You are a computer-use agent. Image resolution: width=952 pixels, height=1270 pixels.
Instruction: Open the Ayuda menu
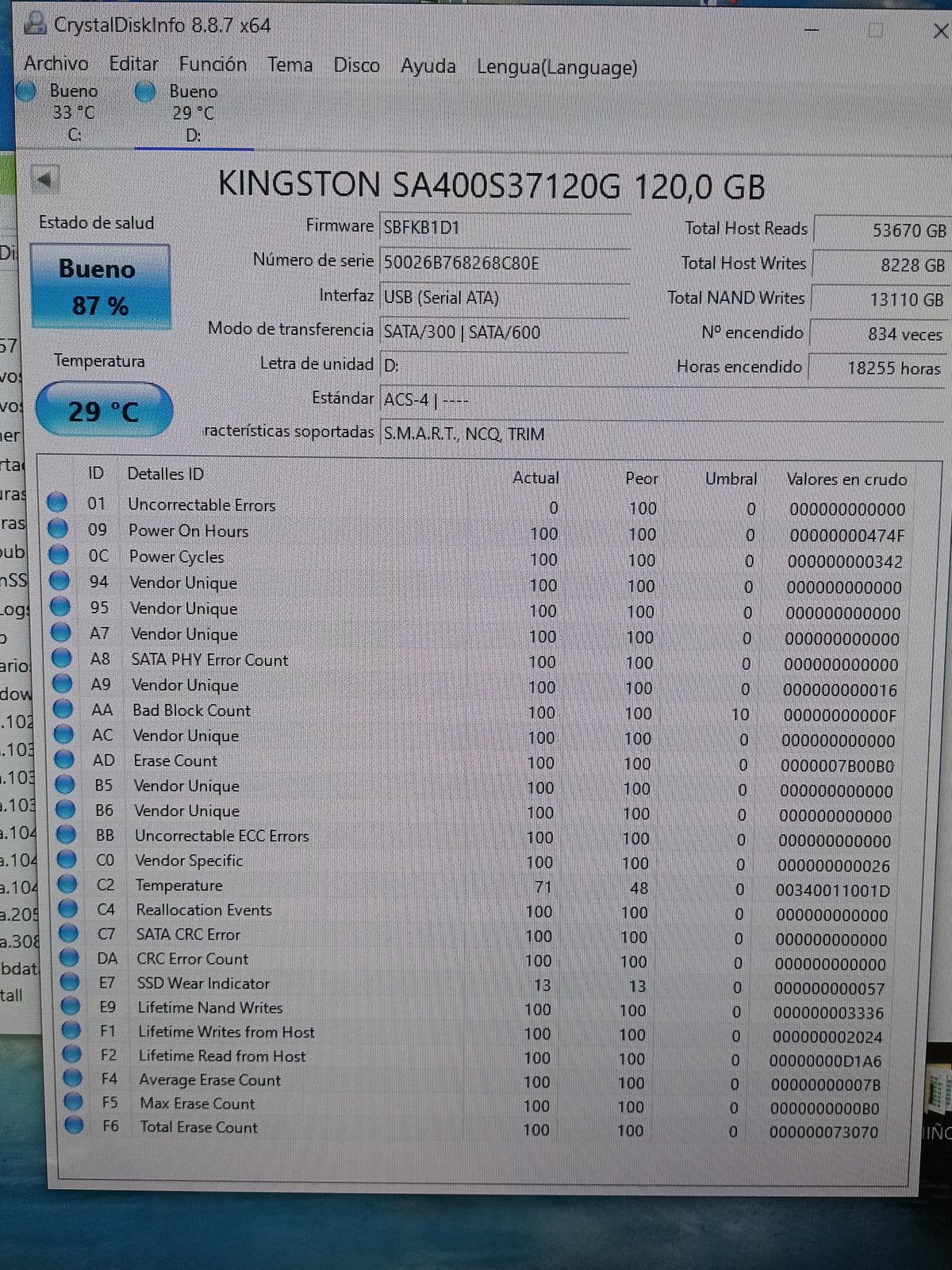pyautogui.click(x=428, y=66)
